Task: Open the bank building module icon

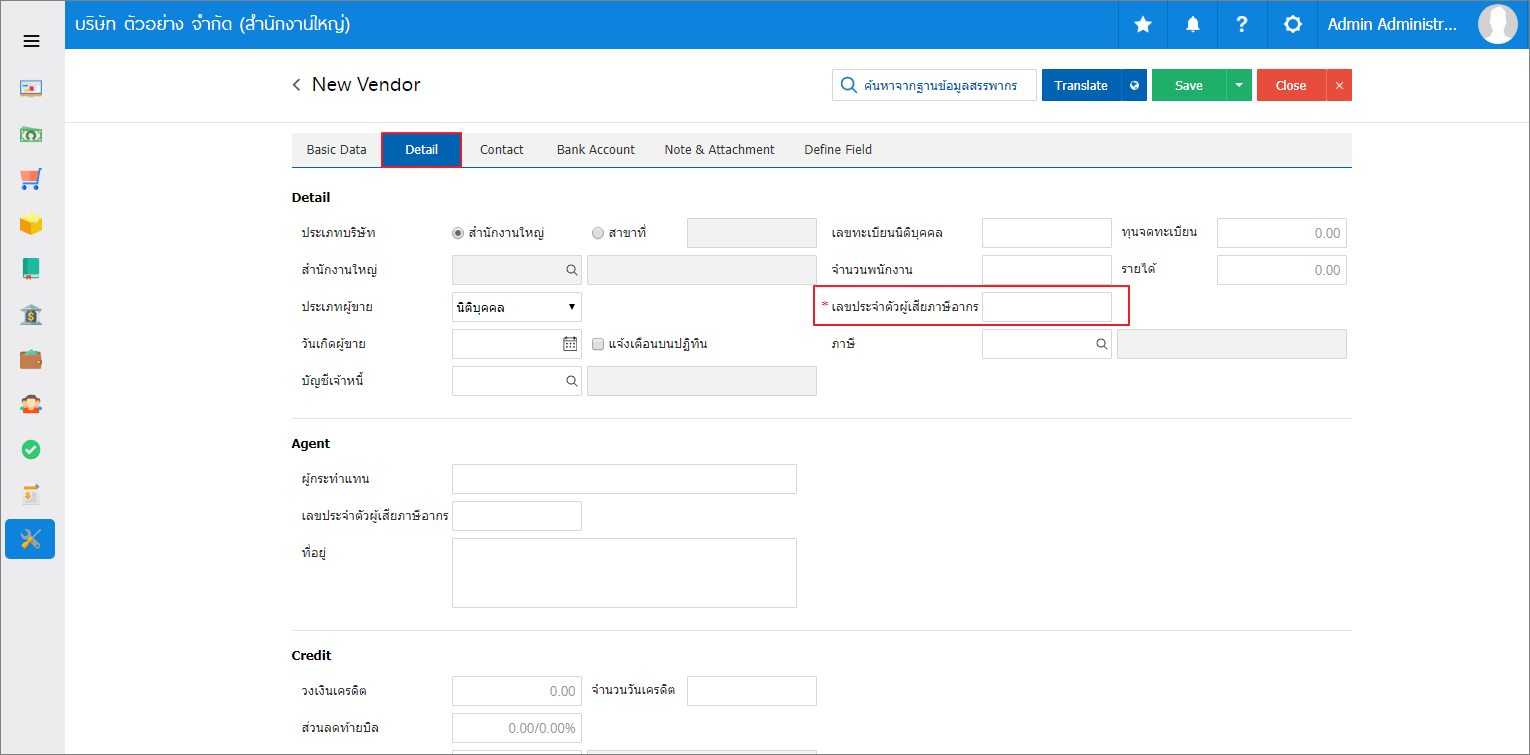Action: (31, 314)
